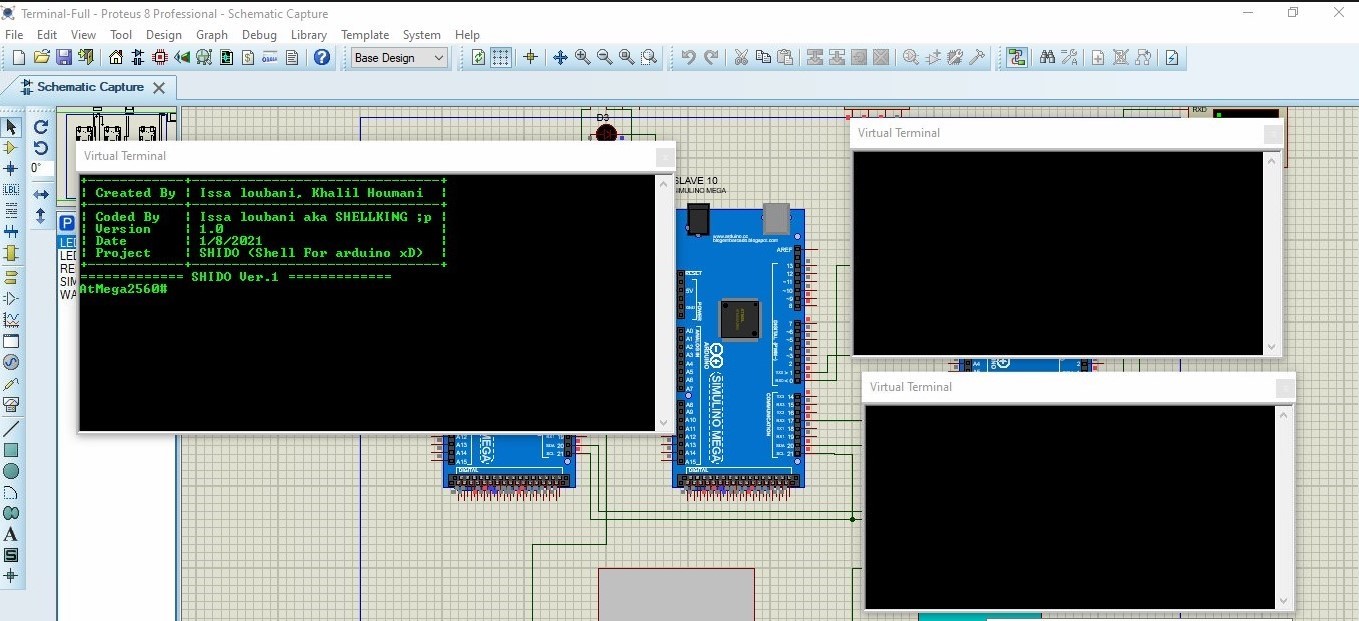
Task: Zoom in on the schematic
Action: pyautogui.click(x=582, y=58)
